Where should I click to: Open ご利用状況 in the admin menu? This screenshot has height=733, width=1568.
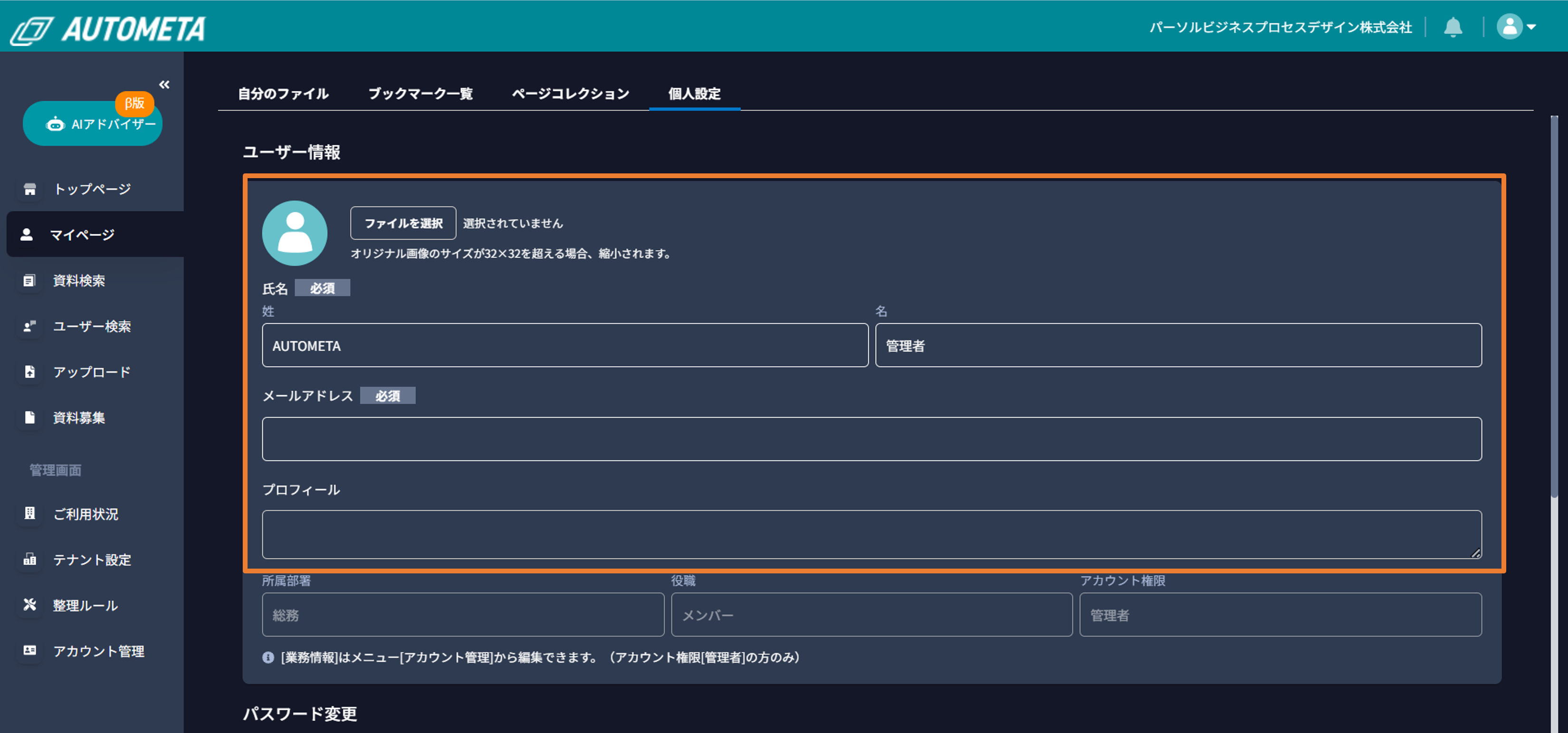tap(85, 514)
